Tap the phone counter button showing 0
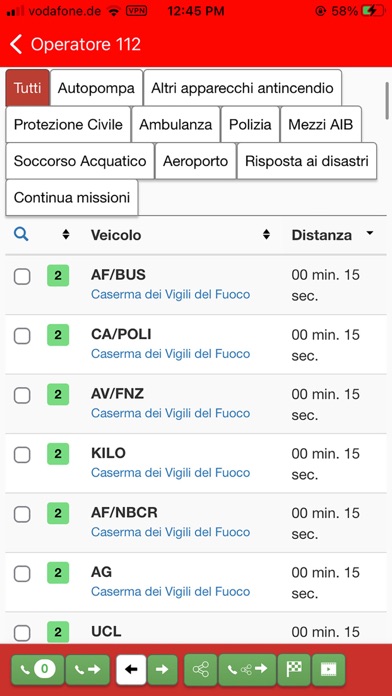The height and width of the screenshot is (696, 392). tap(38, 669)
